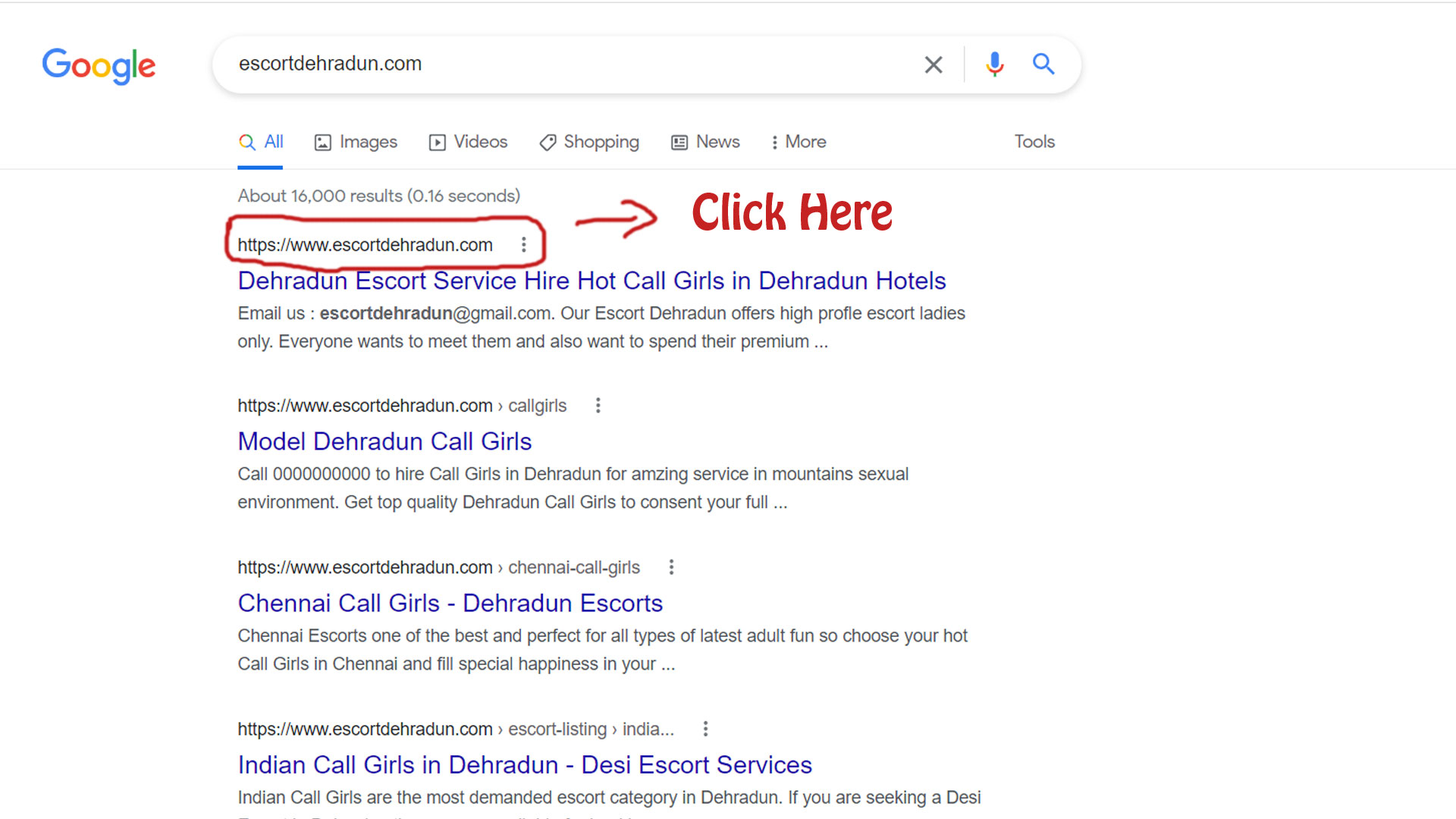The height and width of the screenshot is (819, 1456).
Task: Select the All results tab
Action: [260, 142]
